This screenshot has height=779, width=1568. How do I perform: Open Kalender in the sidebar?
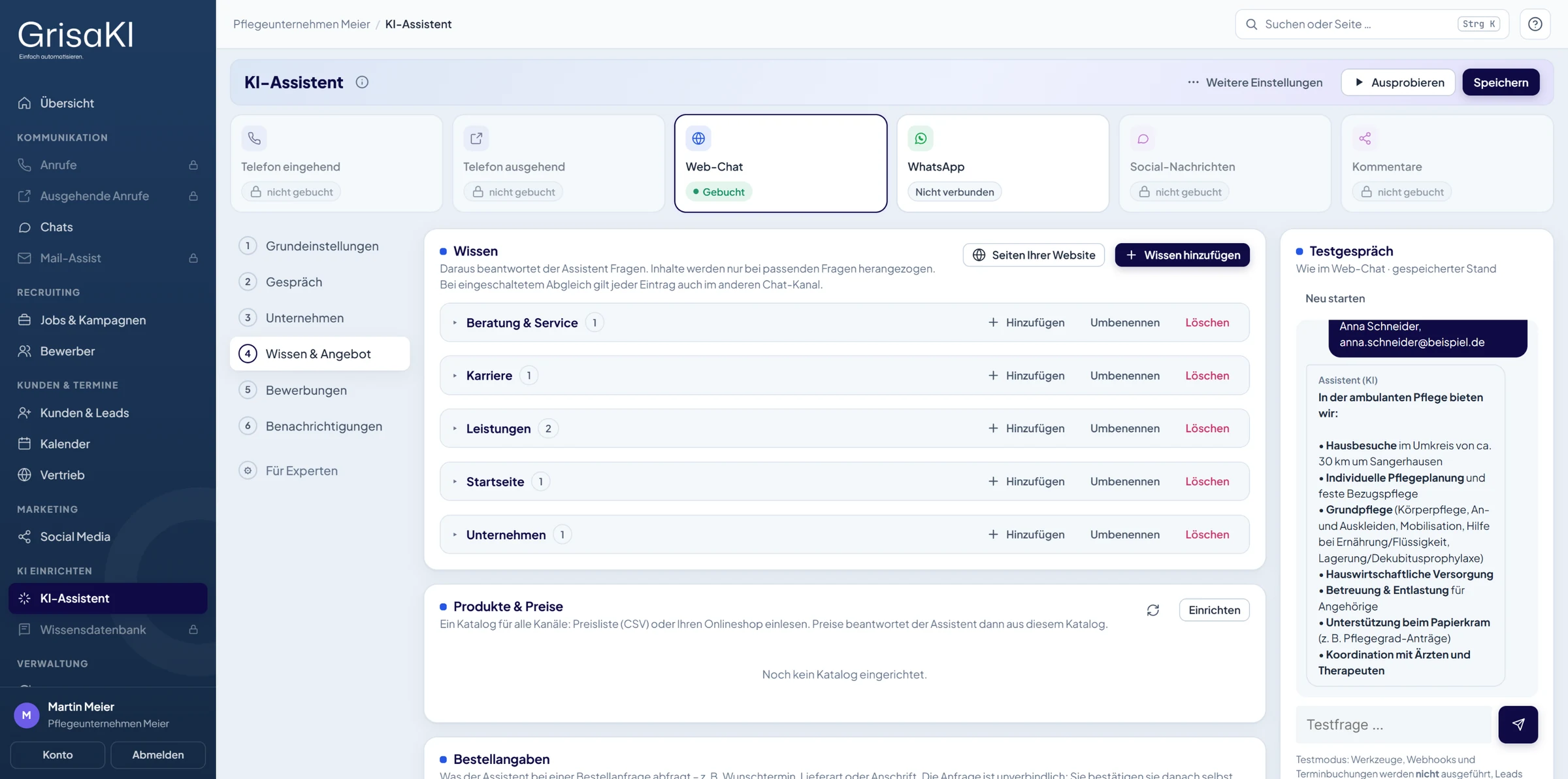[x=108, y=444]
